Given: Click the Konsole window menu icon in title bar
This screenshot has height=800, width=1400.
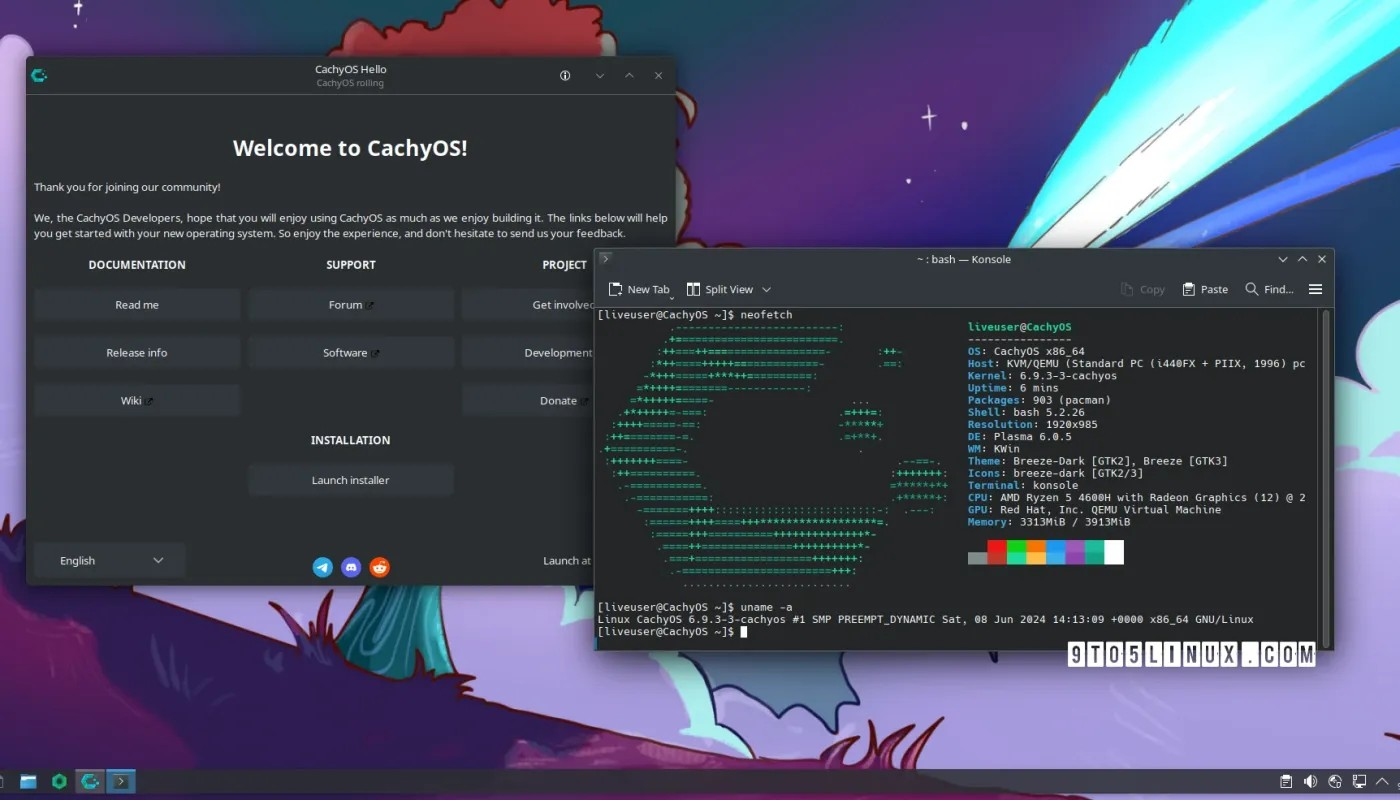Looking at the screenshot, I should [x=605, y=259].
